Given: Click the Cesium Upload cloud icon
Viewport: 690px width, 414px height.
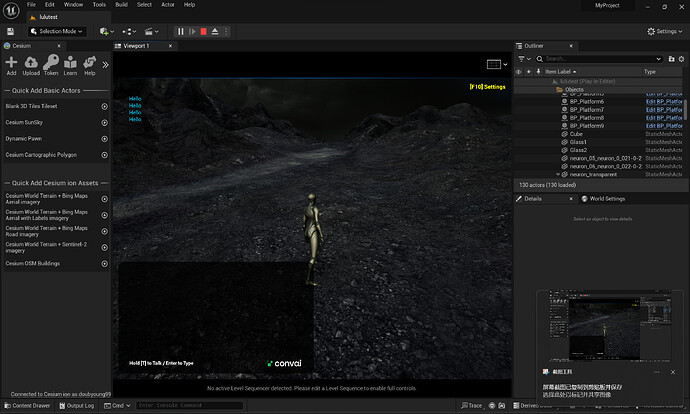Looking at the screenshot, I should (x=31, y=66).
